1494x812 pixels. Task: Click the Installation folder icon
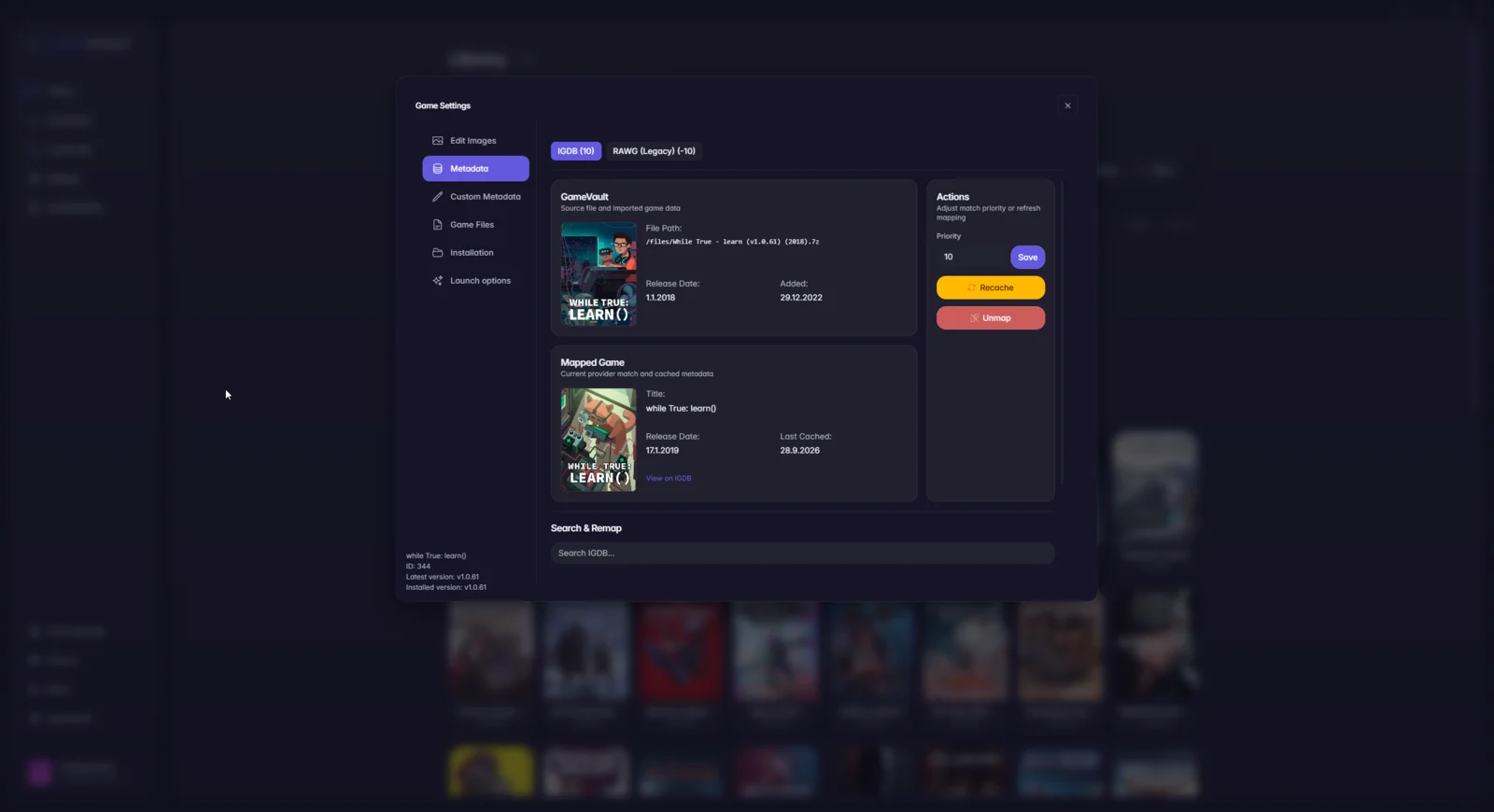click(437, 253)
